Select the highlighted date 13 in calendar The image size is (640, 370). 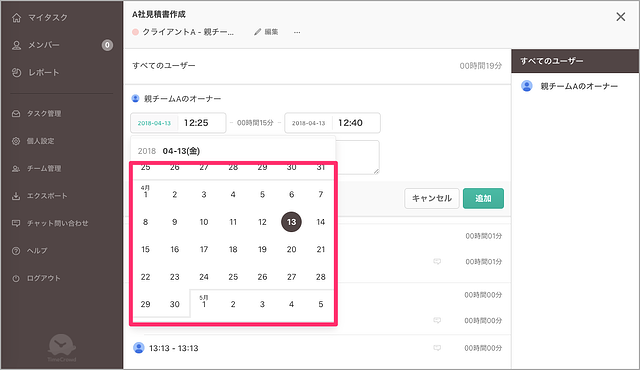[x=291, y=222]
